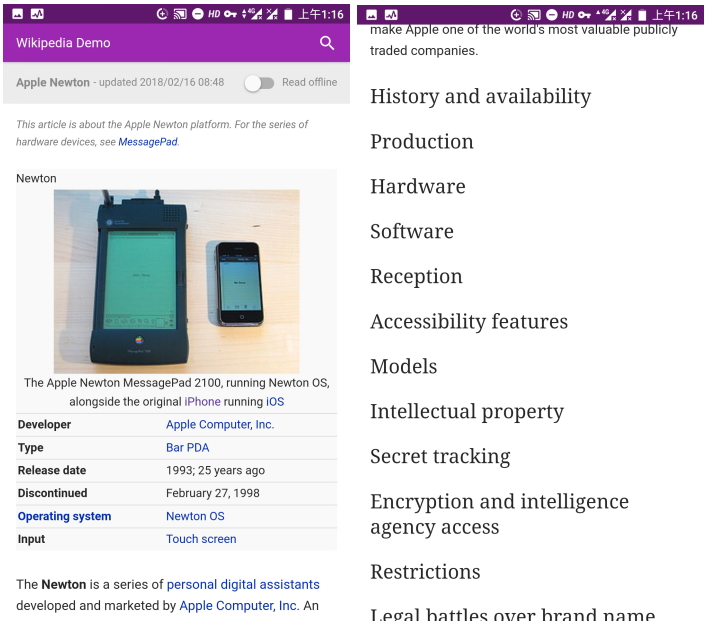Viewport: 707px width, 626px height.
Task: Tap the Newton MessagePad photo
Action: (x=176, y=281)
